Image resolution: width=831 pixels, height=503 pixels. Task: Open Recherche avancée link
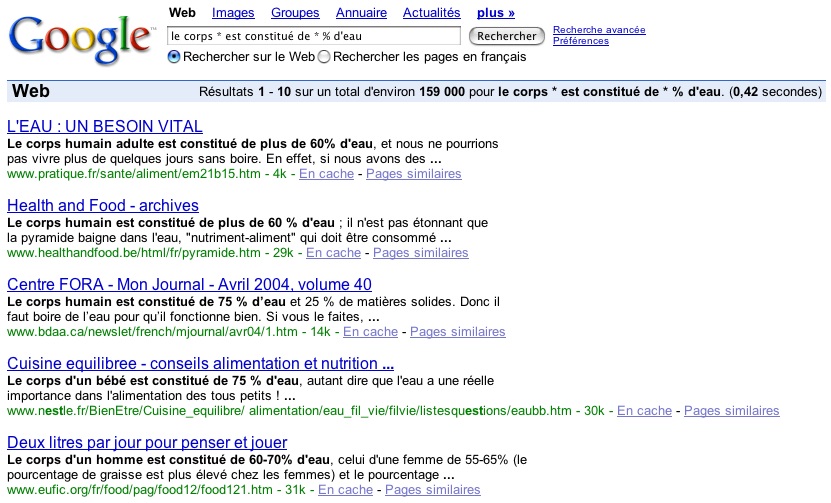coord(599,30)
